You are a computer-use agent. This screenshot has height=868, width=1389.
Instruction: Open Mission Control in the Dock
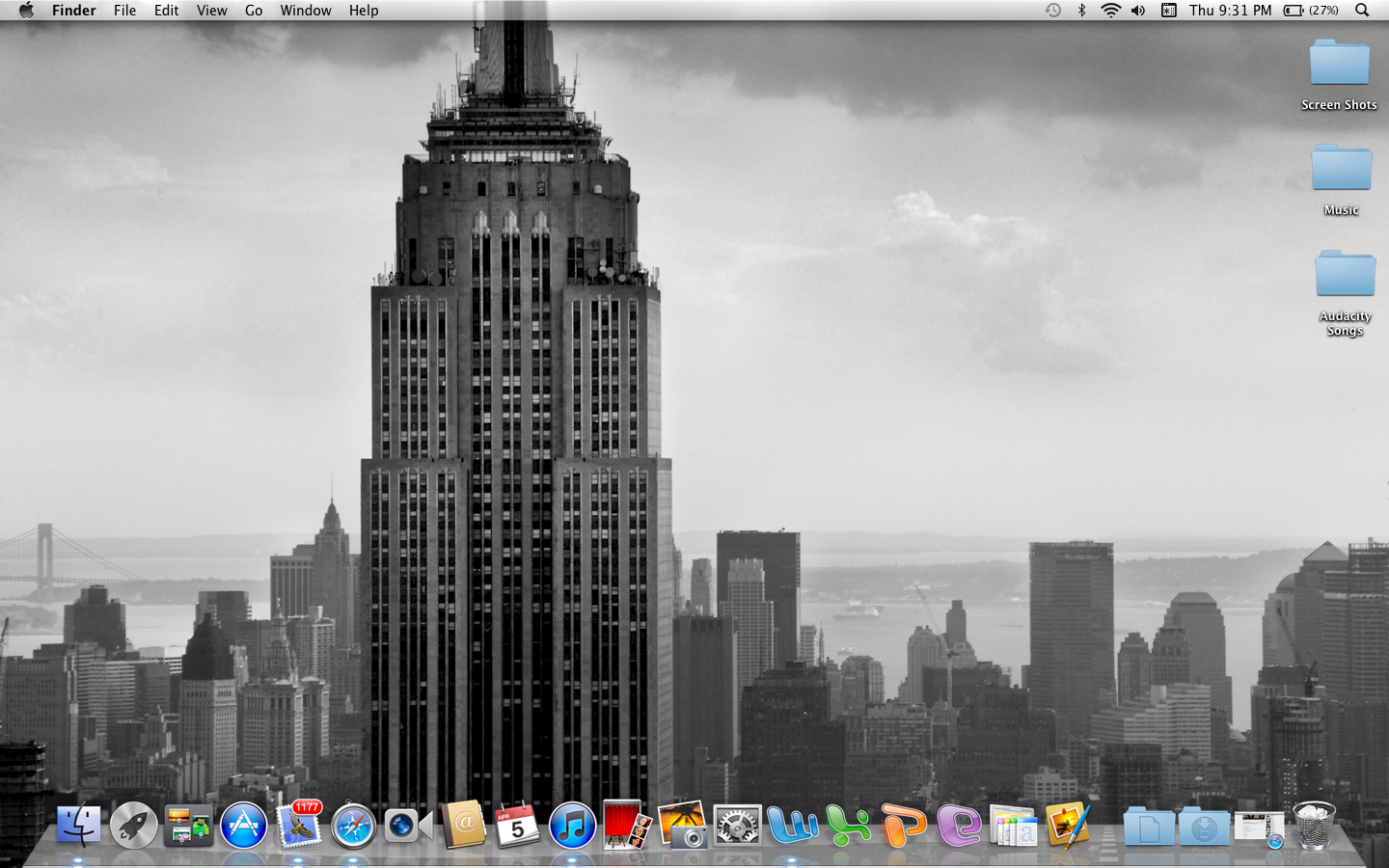tap(188, 826)
